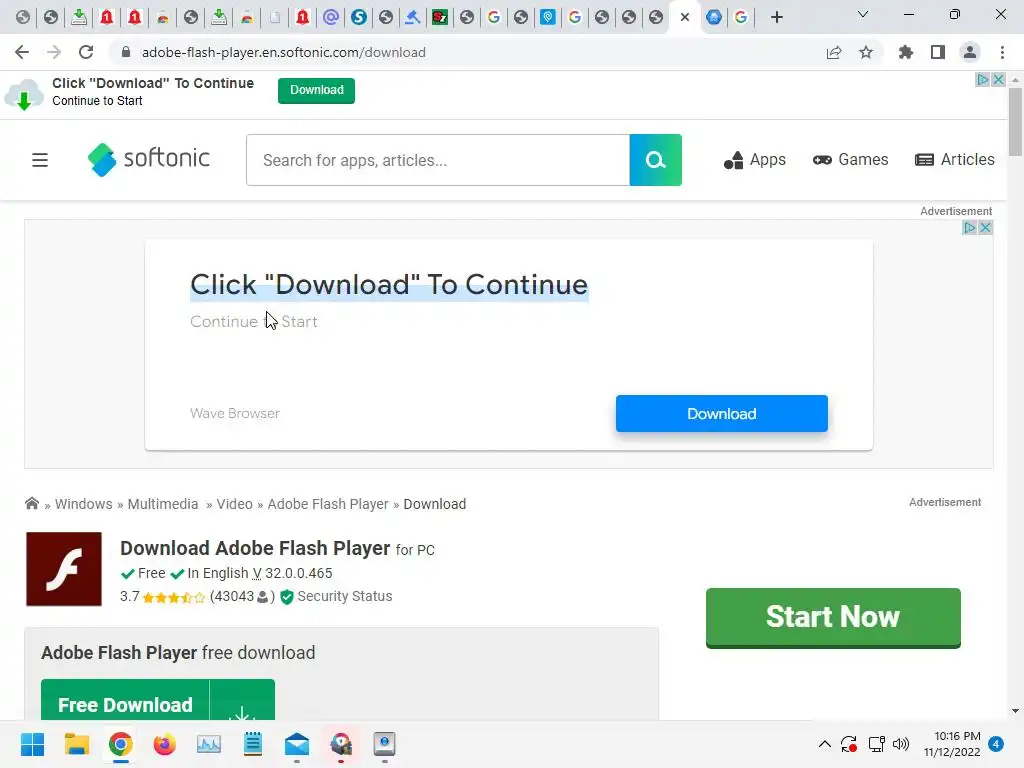Click the Wave Browser ad label

coord(235,413)
